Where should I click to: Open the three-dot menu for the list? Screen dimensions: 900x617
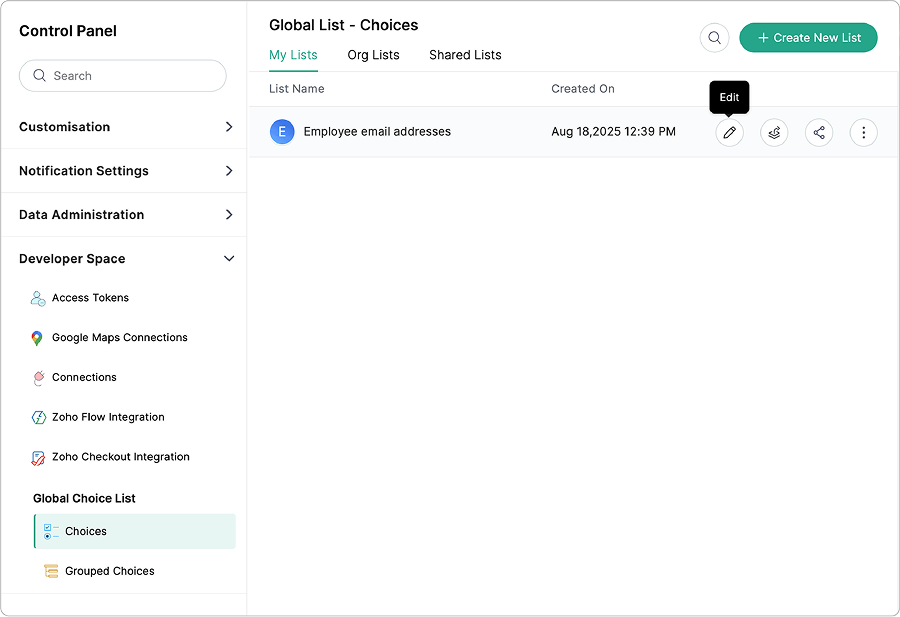(x=863, y=132)
